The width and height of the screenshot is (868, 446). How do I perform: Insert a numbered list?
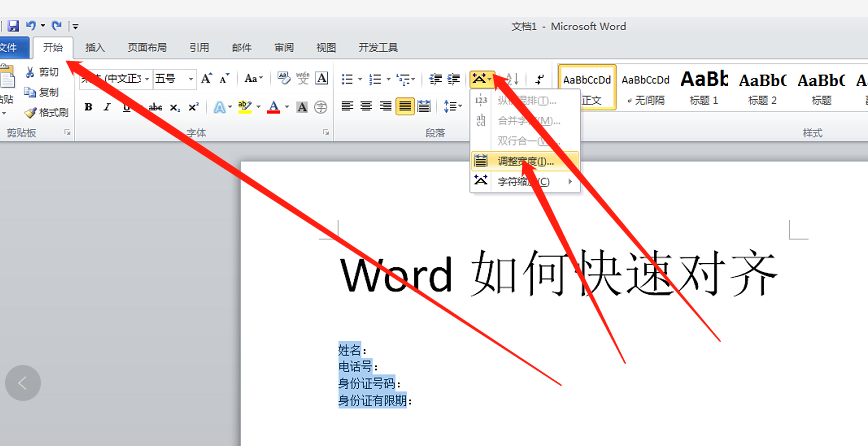pos(375,79)
